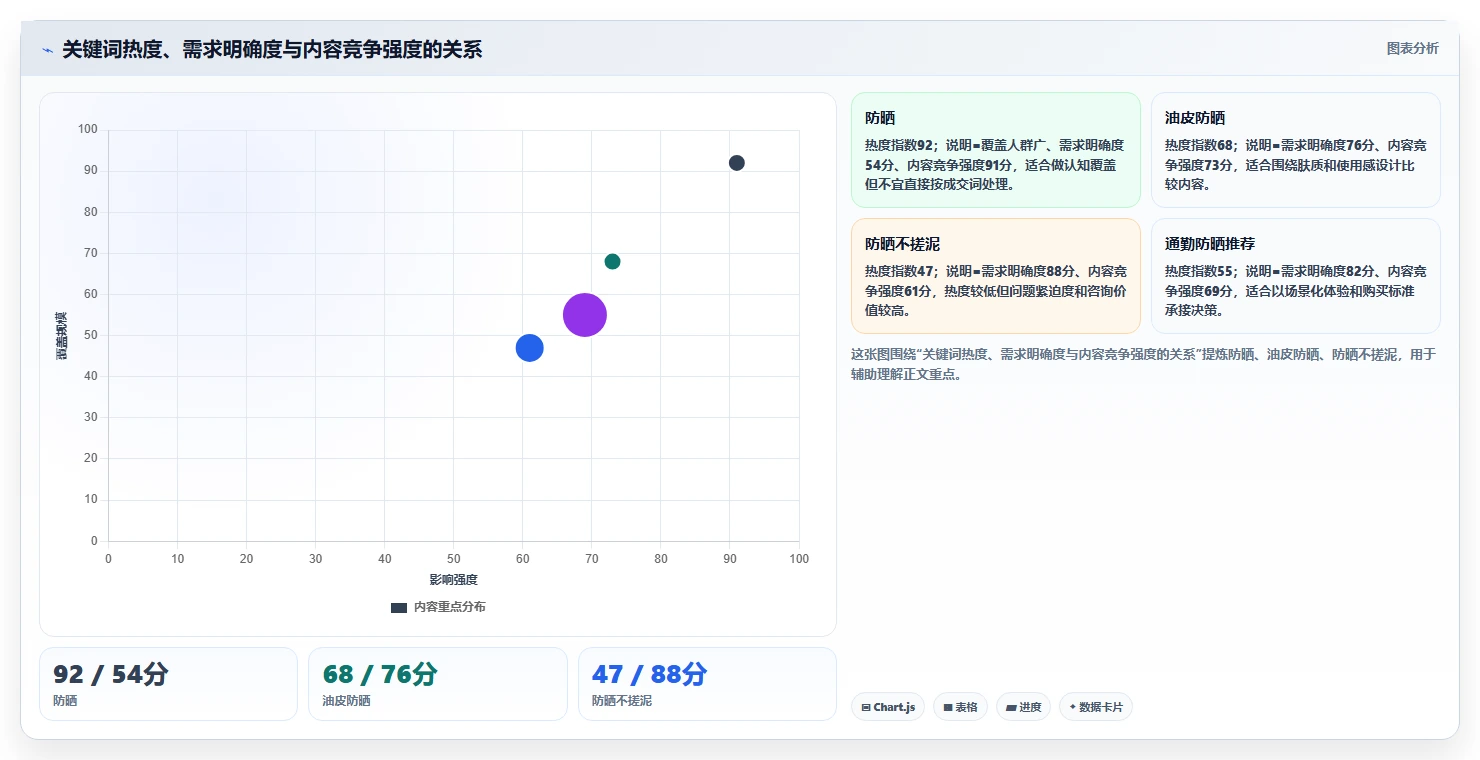Click the icon in the 表格 tag
1480x760 pixels.
pyautogui.click(x=947, y=707)
